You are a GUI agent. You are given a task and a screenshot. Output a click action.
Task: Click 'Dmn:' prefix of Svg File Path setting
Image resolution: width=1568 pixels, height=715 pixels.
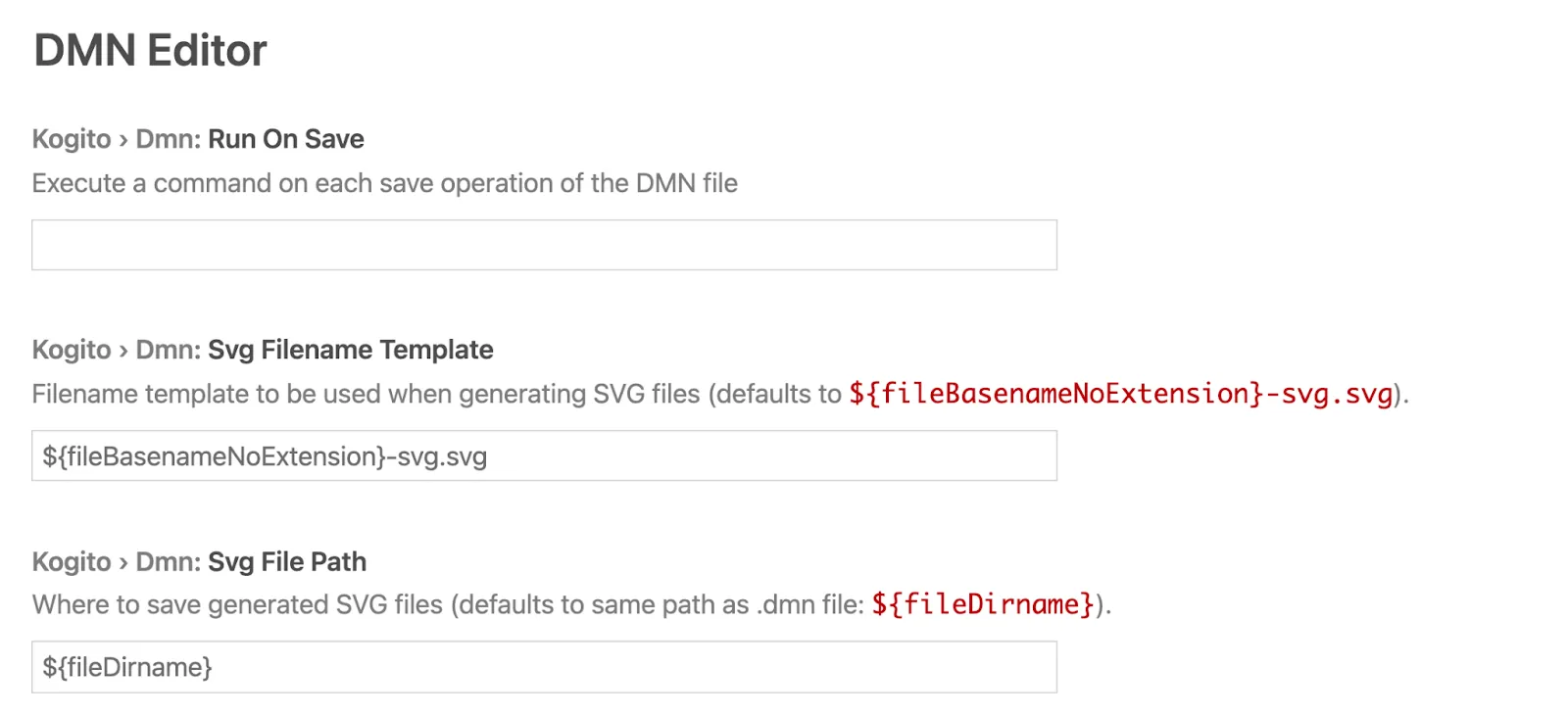(168, 561)
